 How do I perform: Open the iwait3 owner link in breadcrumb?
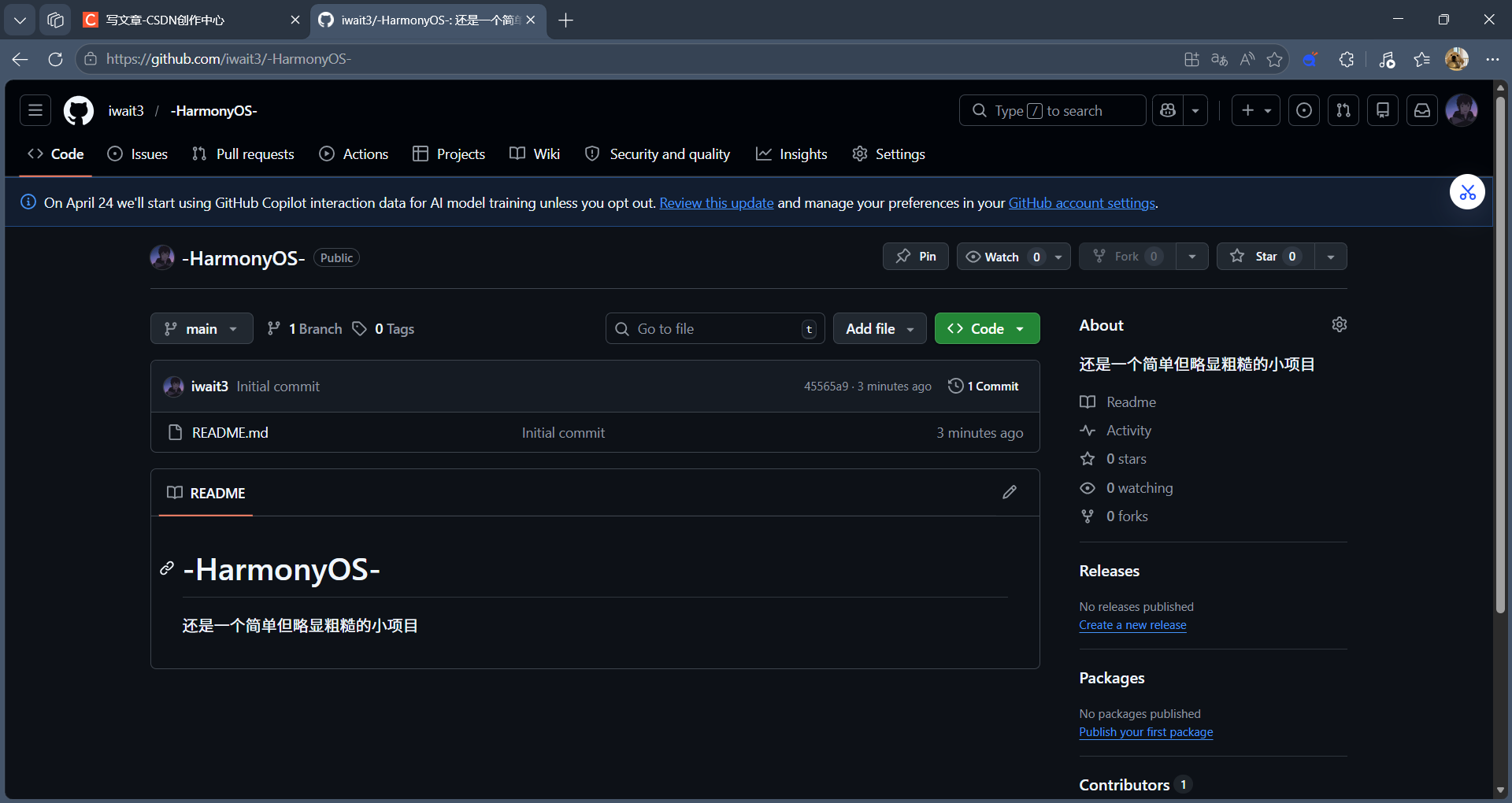126,111
